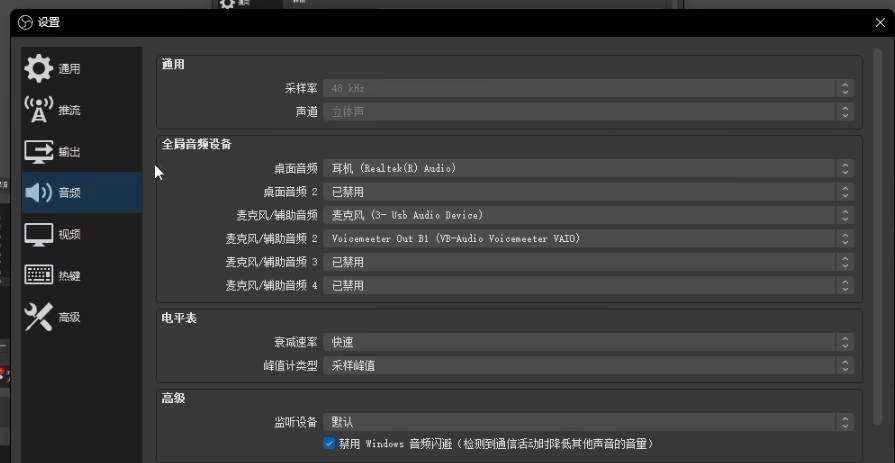Close the 设置 window
895x463 pixels.
coord(880,22)
